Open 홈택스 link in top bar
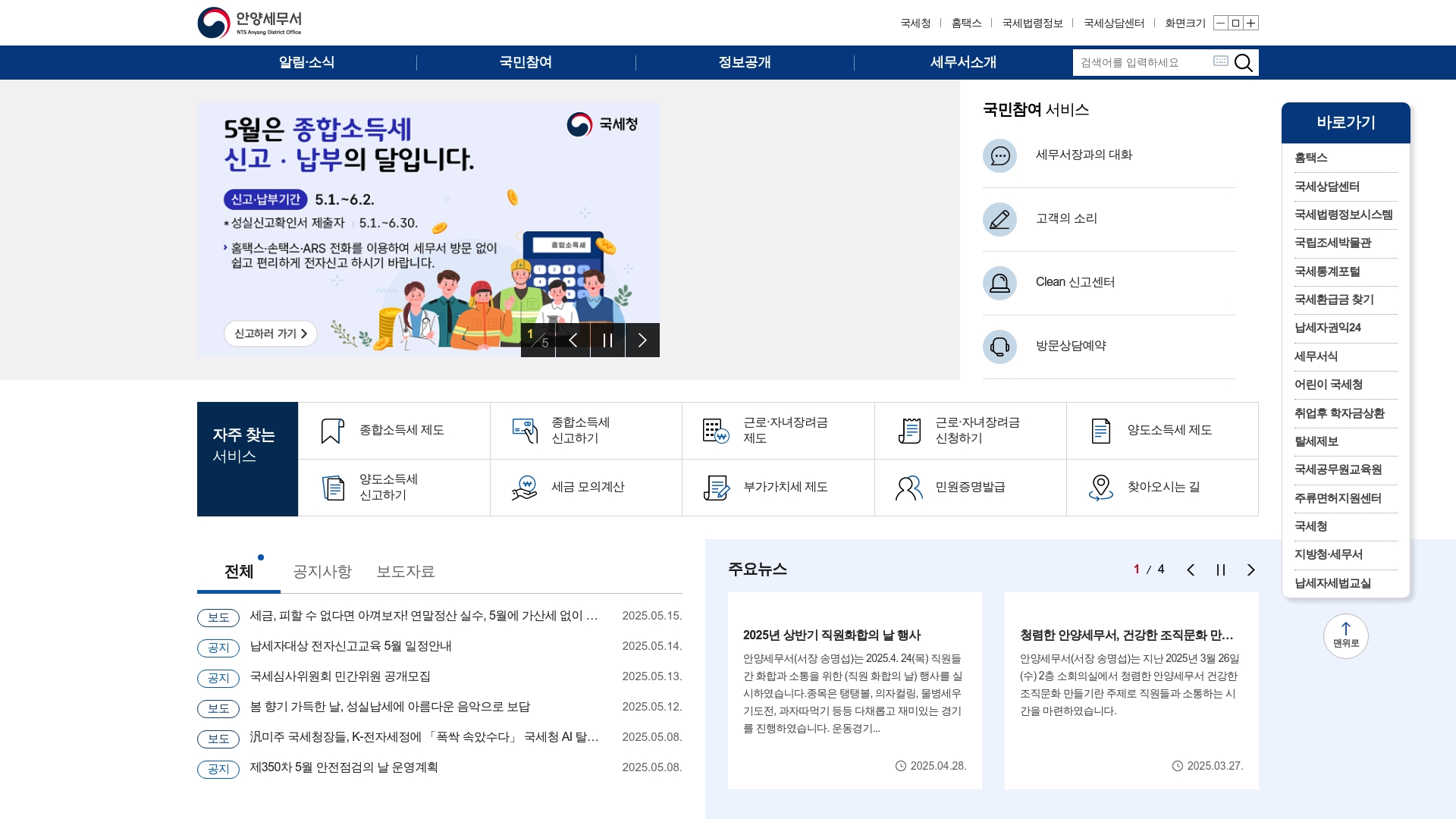The height and width of the screenshot is (819, 1456). tap(966, 24)
